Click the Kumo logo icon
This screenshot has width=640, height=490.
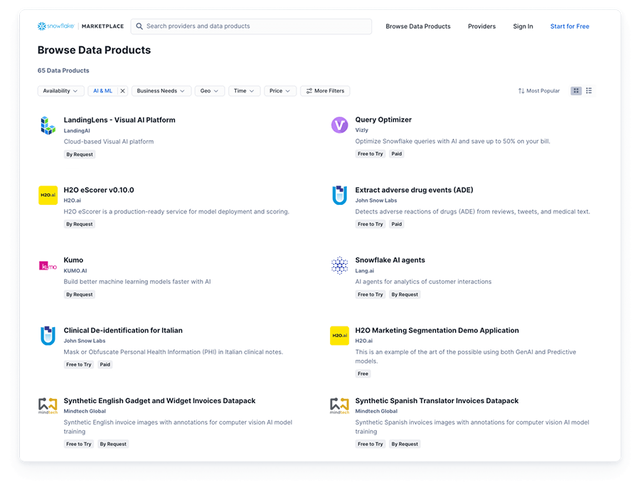point(48,266)
